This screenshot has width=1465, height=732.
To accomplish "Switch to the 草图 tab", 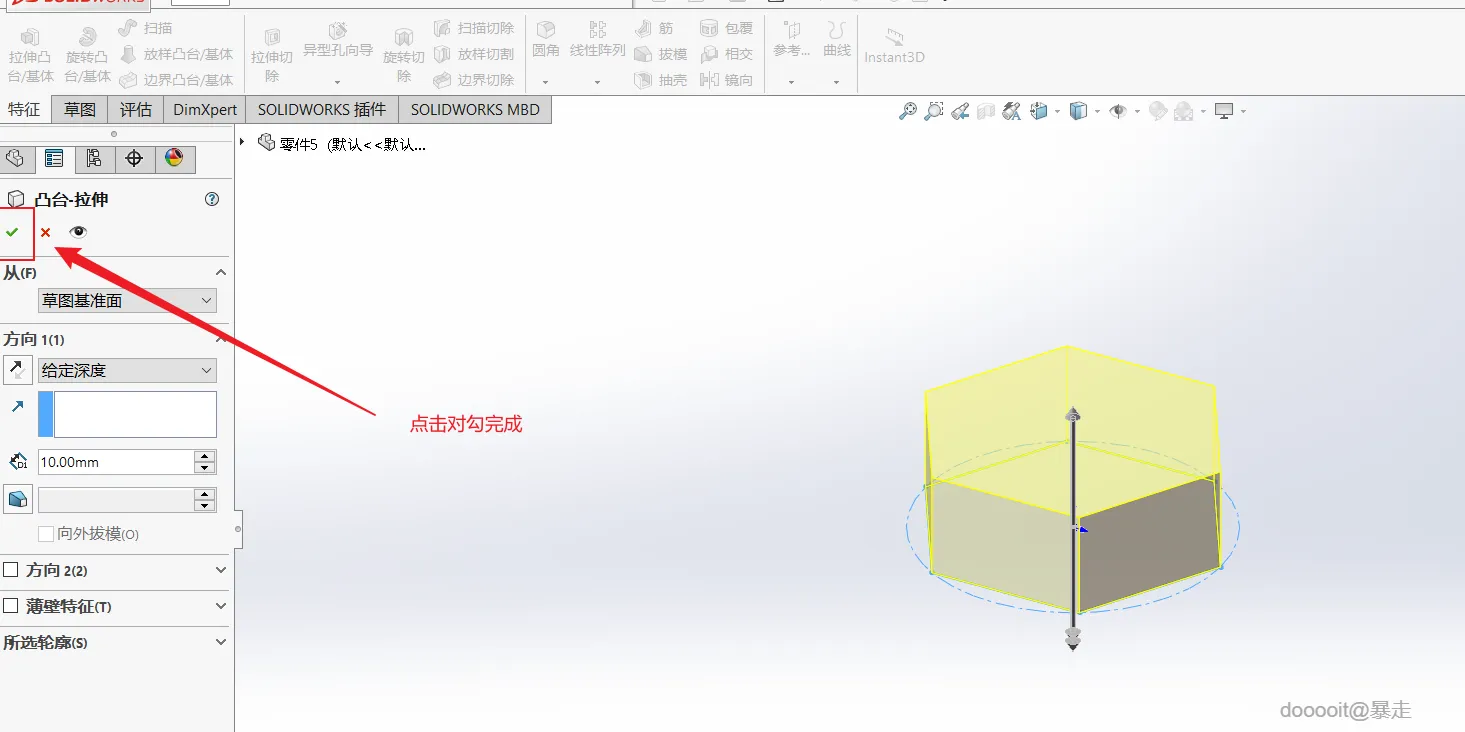I will [80, 110].
